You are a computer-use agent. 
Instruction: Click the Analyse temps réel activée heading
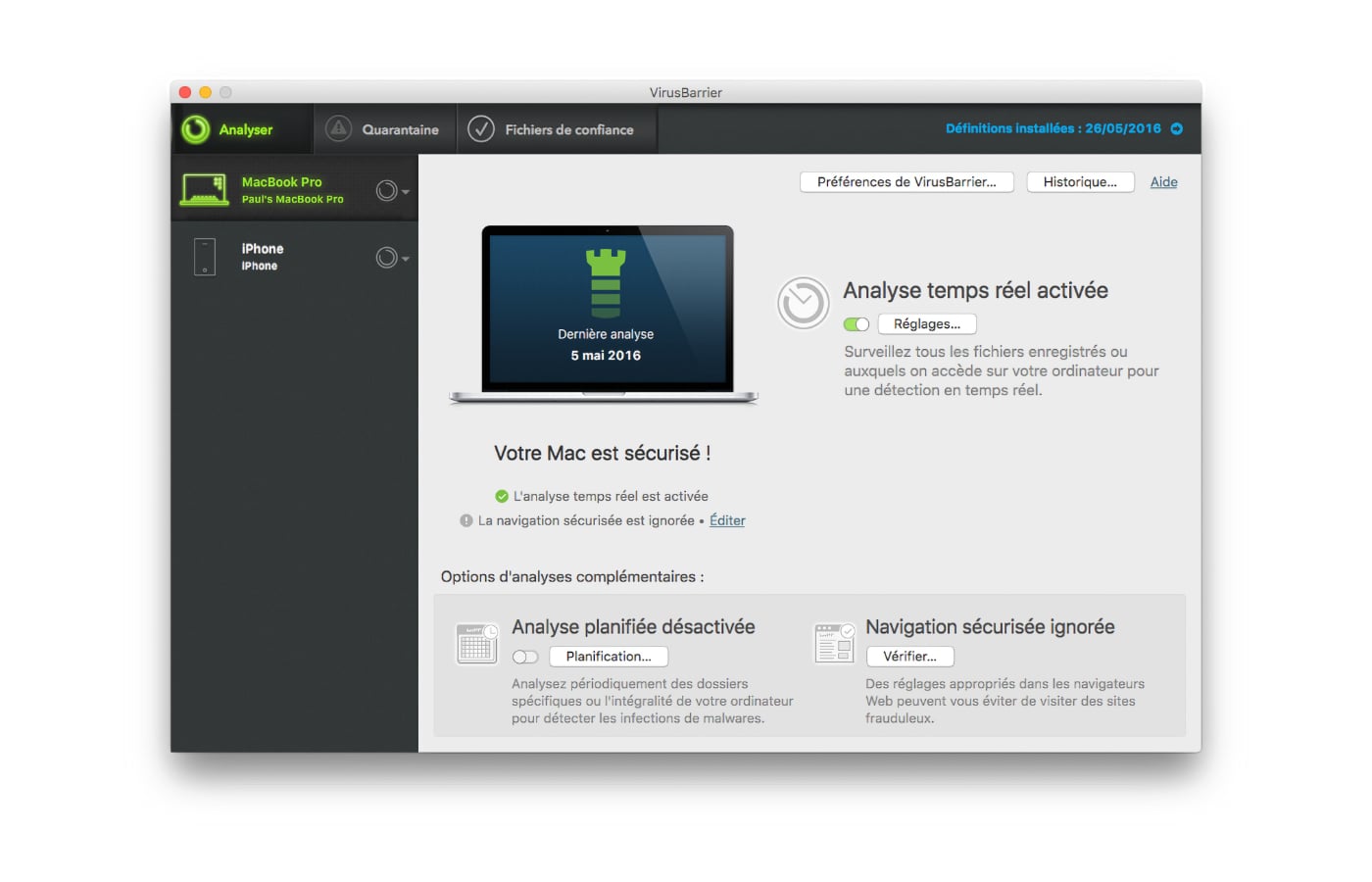(x=976, y=290)
